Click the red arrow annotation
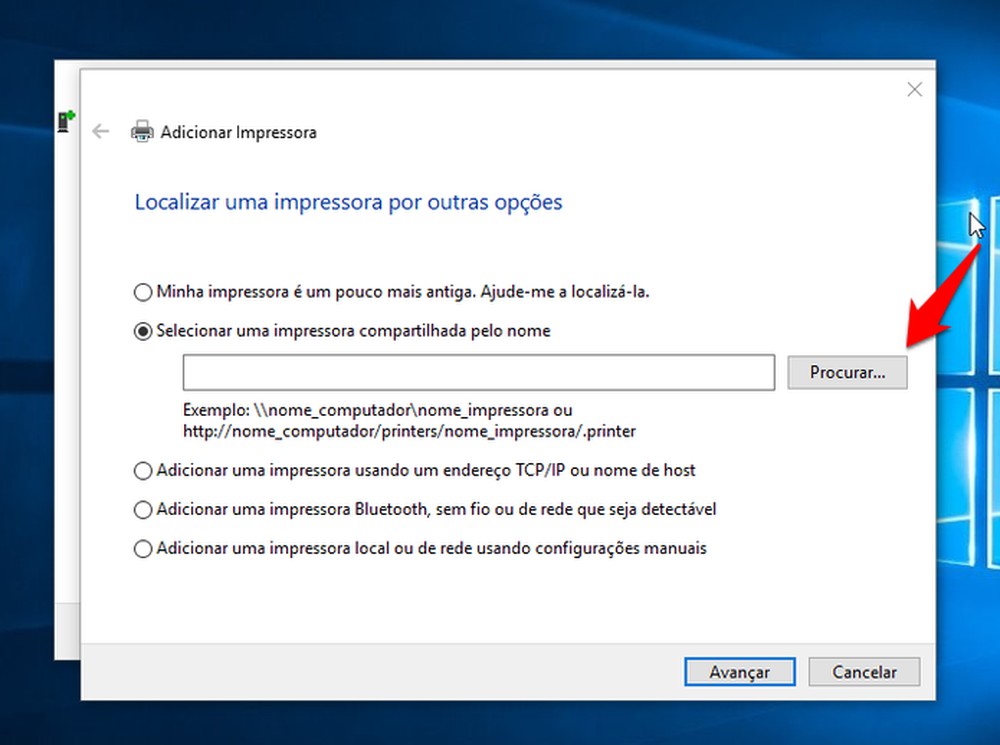The image size is (1000, 745). pyautogui.click(x=943, y=298)
